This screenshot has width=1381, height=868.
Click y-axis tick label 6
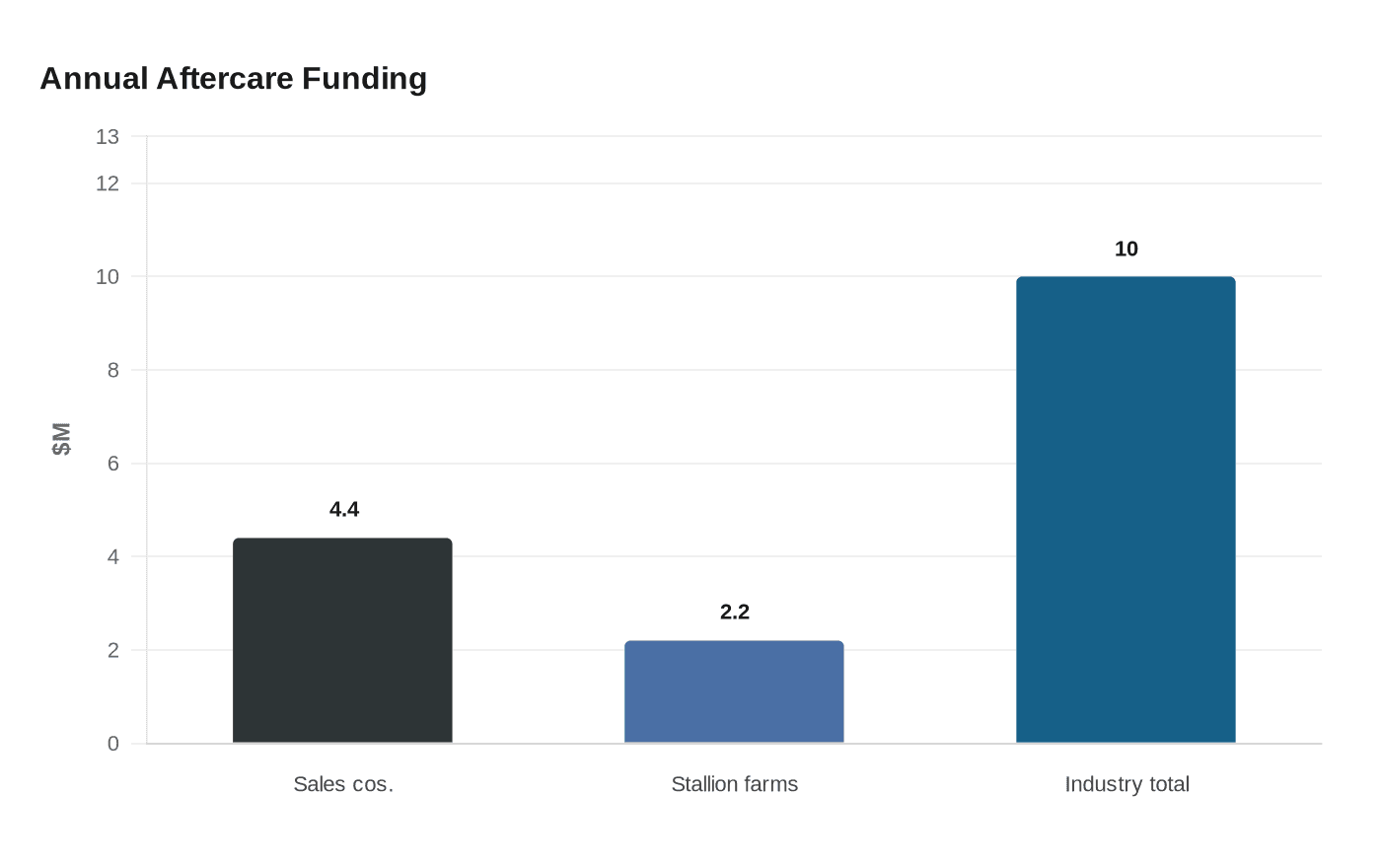[113, 464]
